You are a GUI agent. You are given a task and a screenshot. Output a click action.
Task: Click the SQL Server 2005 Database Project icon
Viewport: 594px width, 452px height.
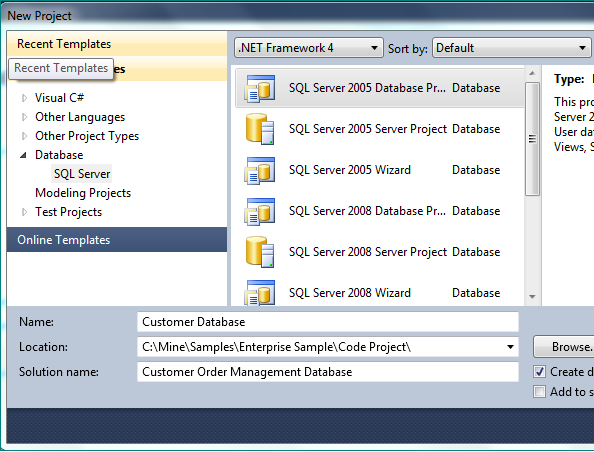(259, 89)
